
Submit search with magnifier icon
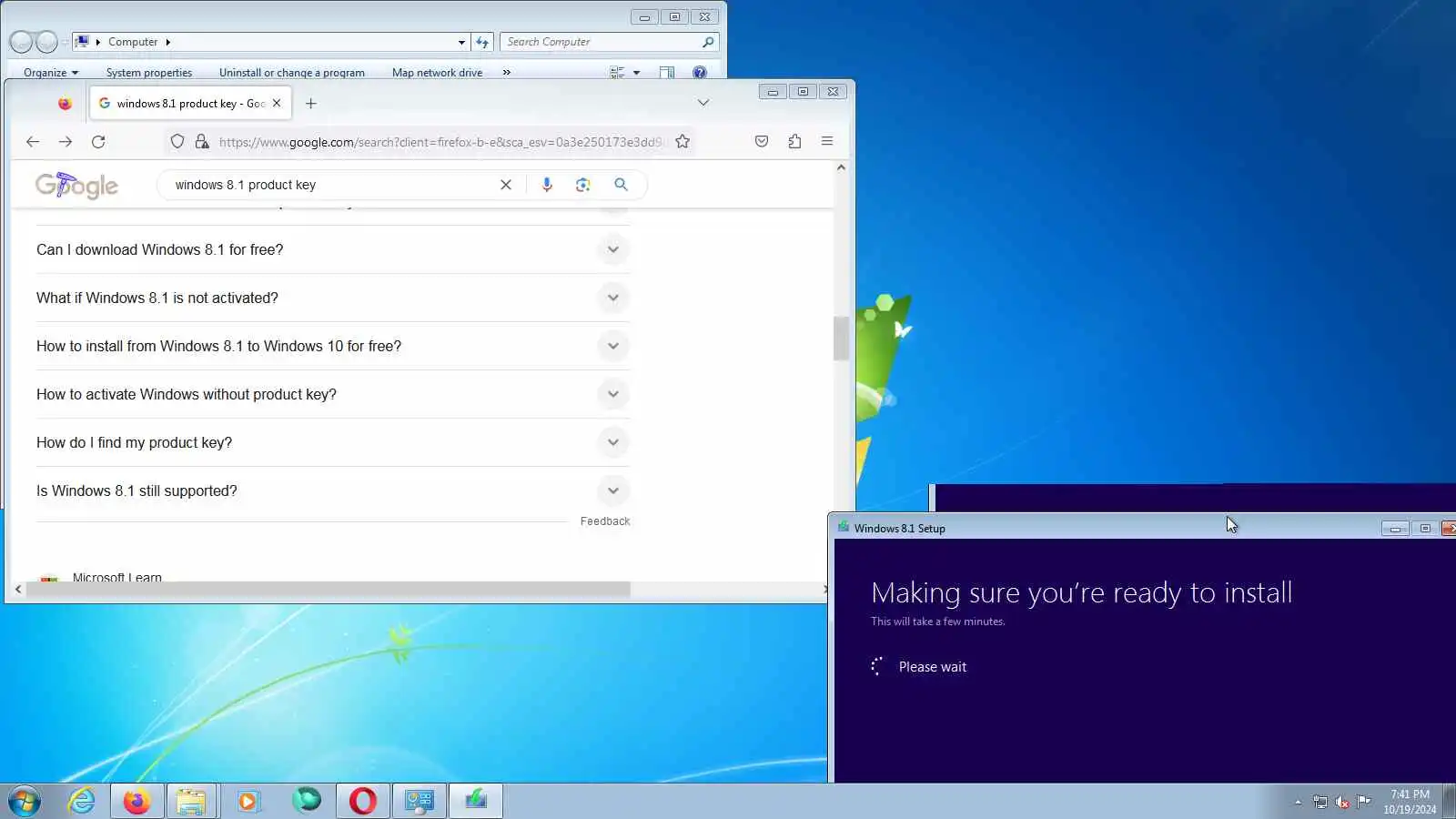click(x=621, y=185)
